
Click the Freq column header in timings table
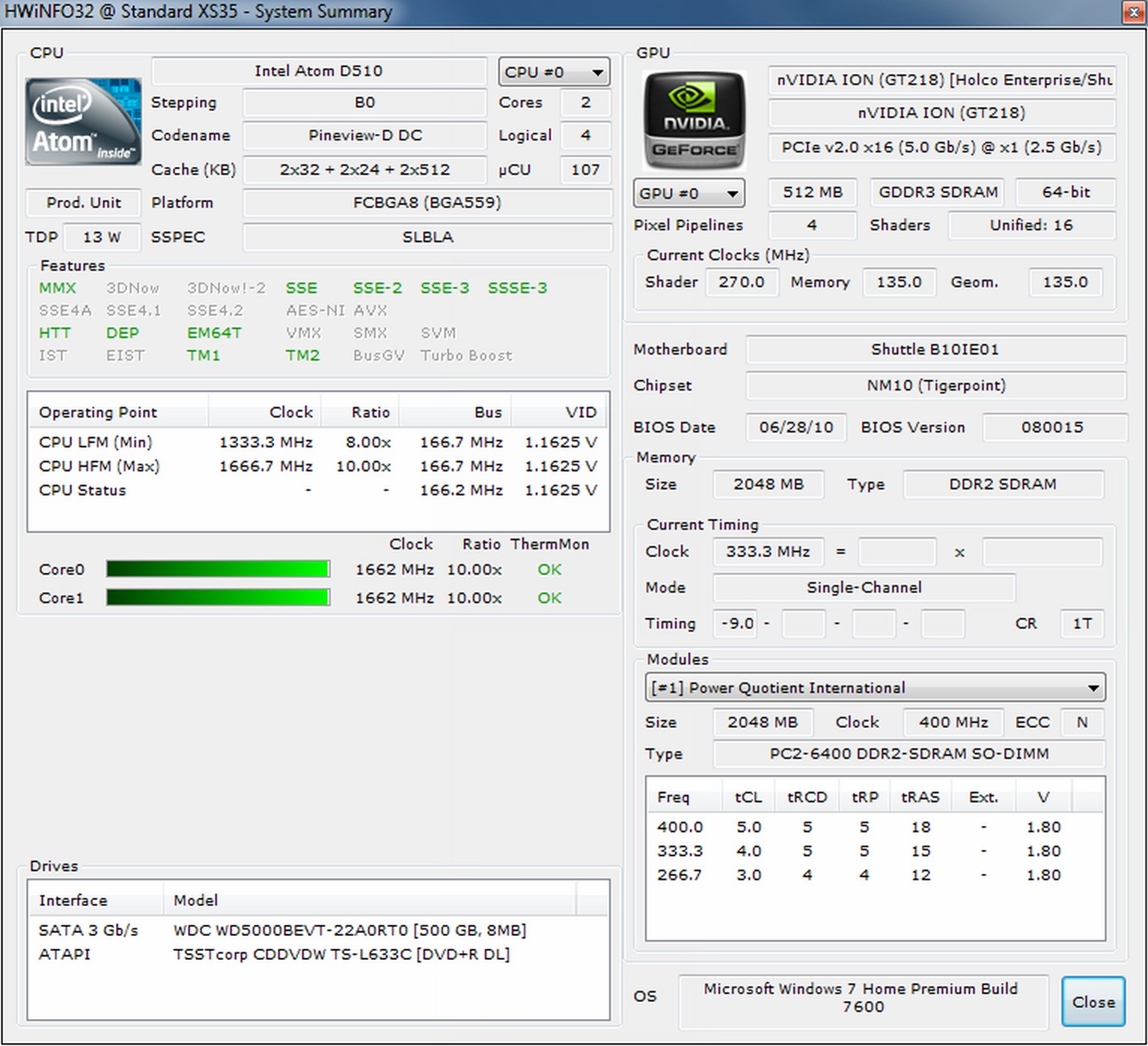click(673, 797)
